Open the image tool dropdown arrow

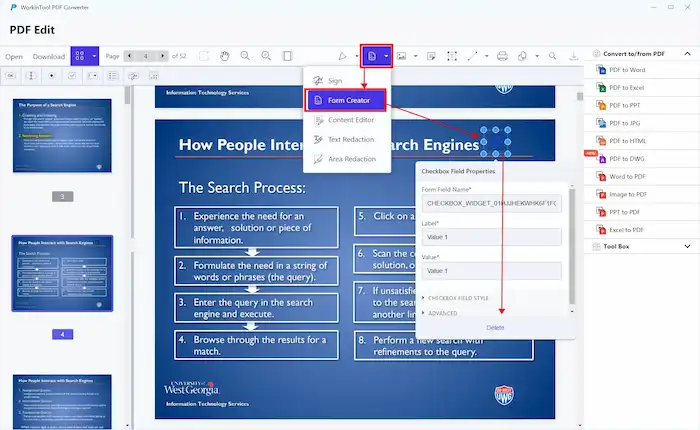[416, 56]
